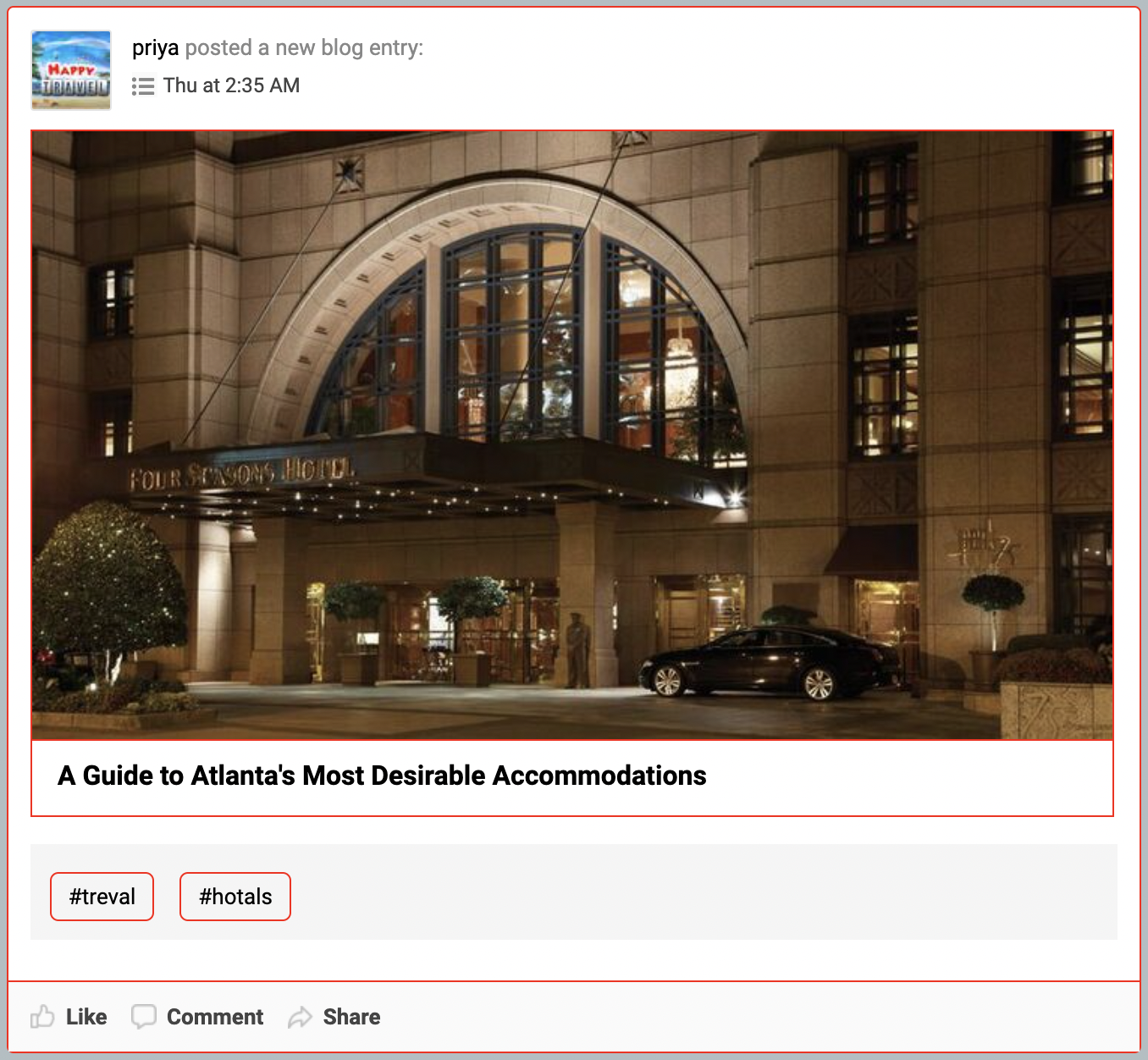The width and height of the screenshot is (1148, 1060).
Task: Select the #hotals hashtag
Action: point(235,897)
